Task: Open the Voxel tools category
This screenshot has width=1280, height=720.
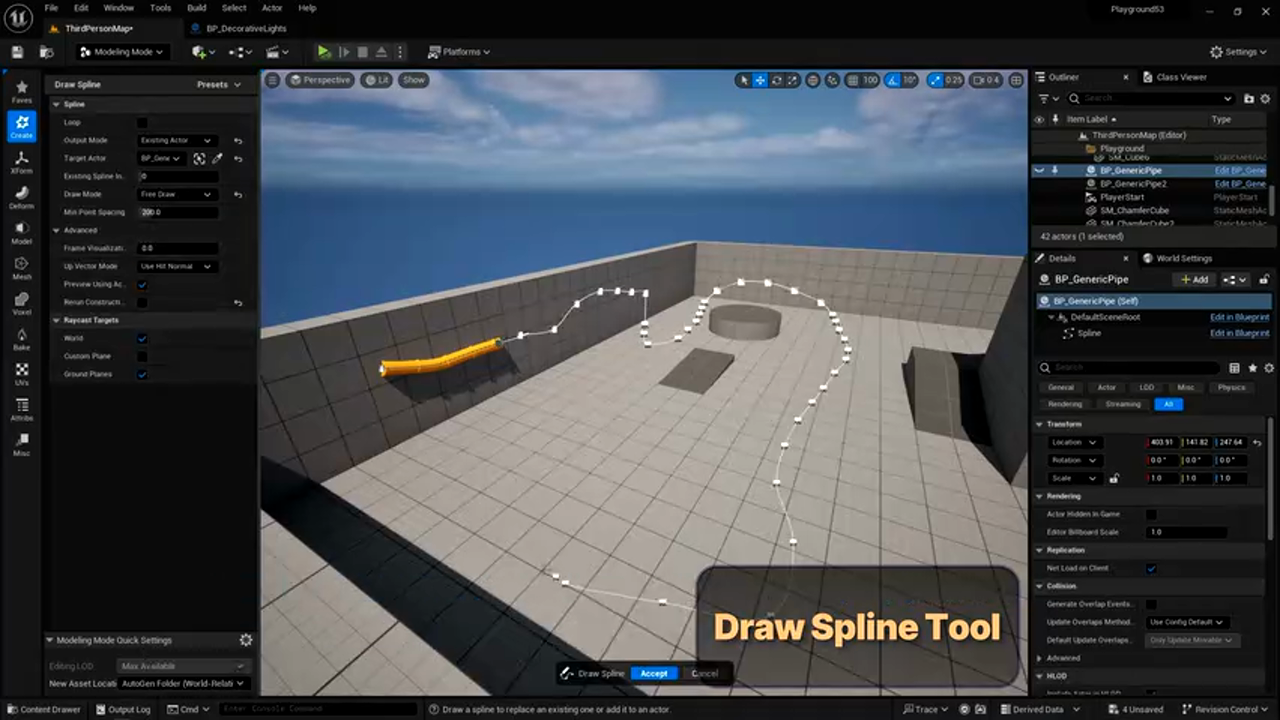Action: pyautogui.click(x=21, y=305)
